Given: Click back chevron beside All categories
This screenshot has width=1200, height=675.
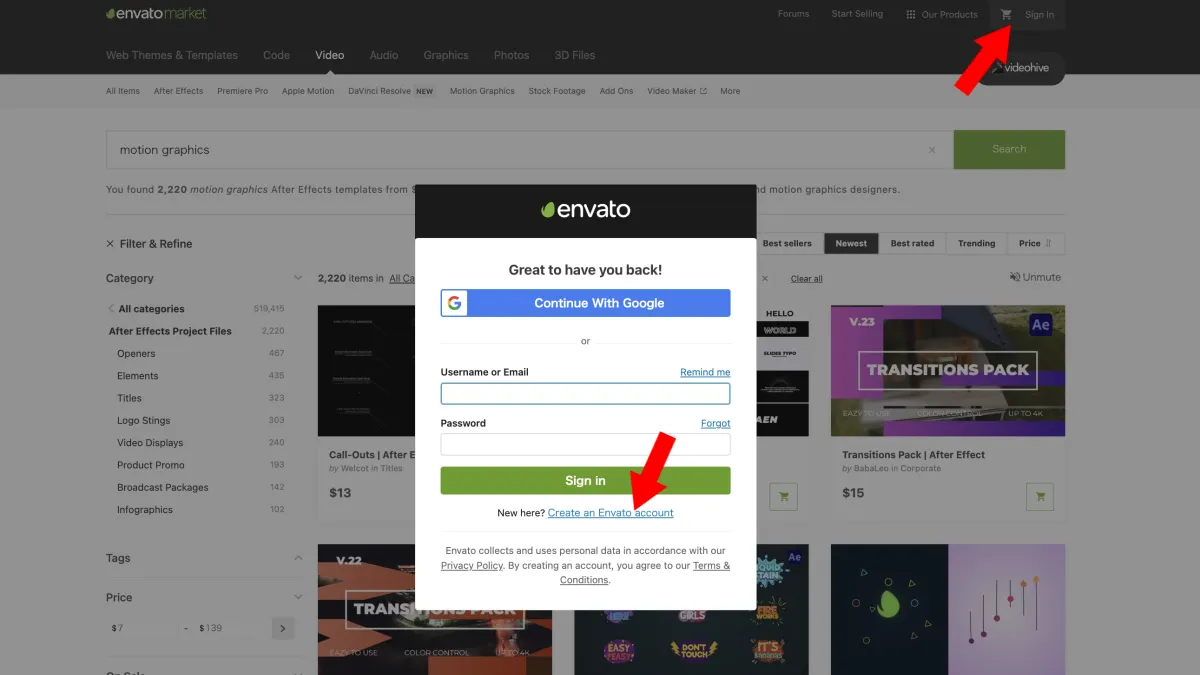Looking at the screenshot, I should (x=111, y=309).
